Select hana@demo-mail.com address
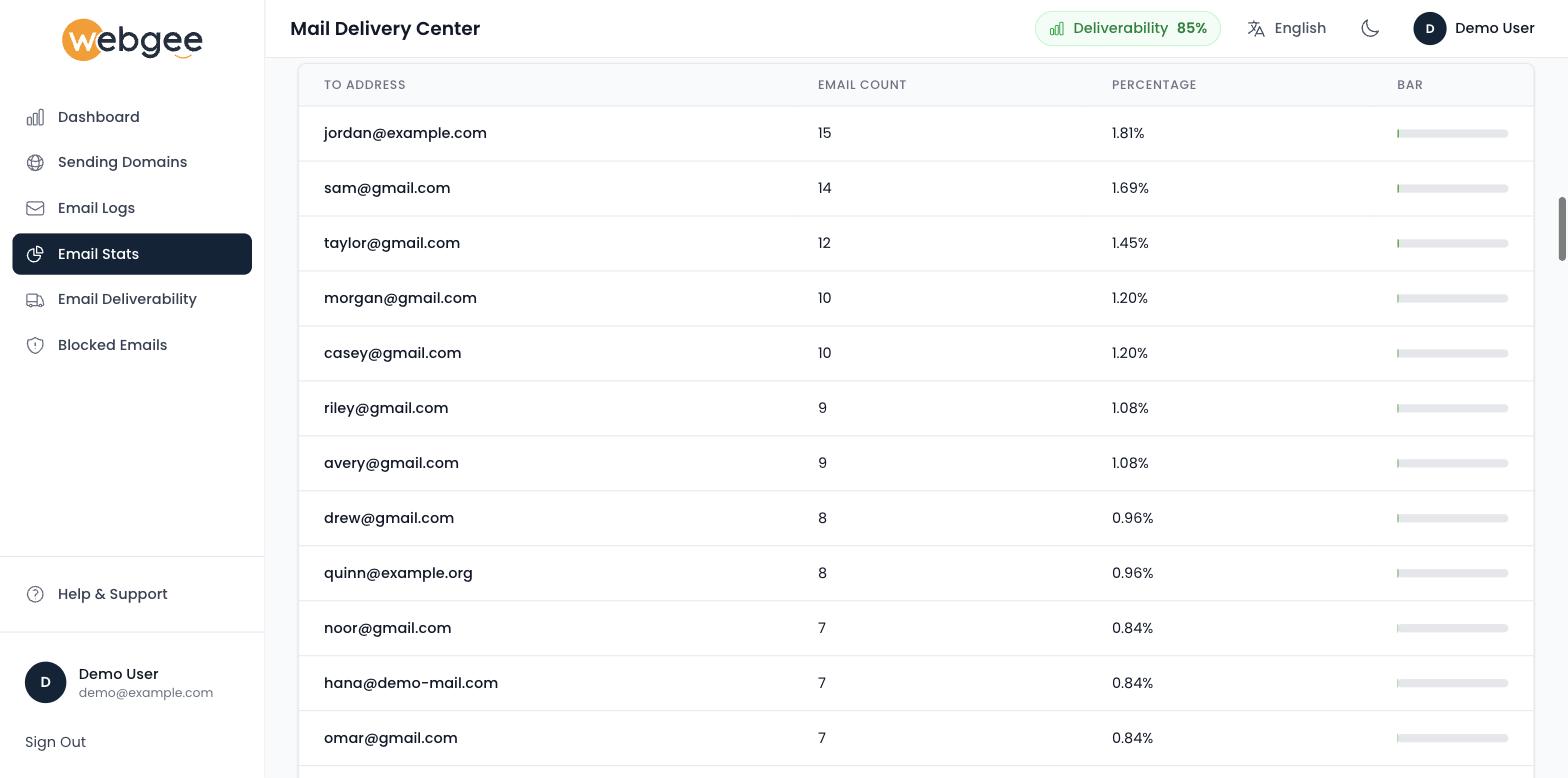This screenshot has height=778, width=1568. click(411, 683)
